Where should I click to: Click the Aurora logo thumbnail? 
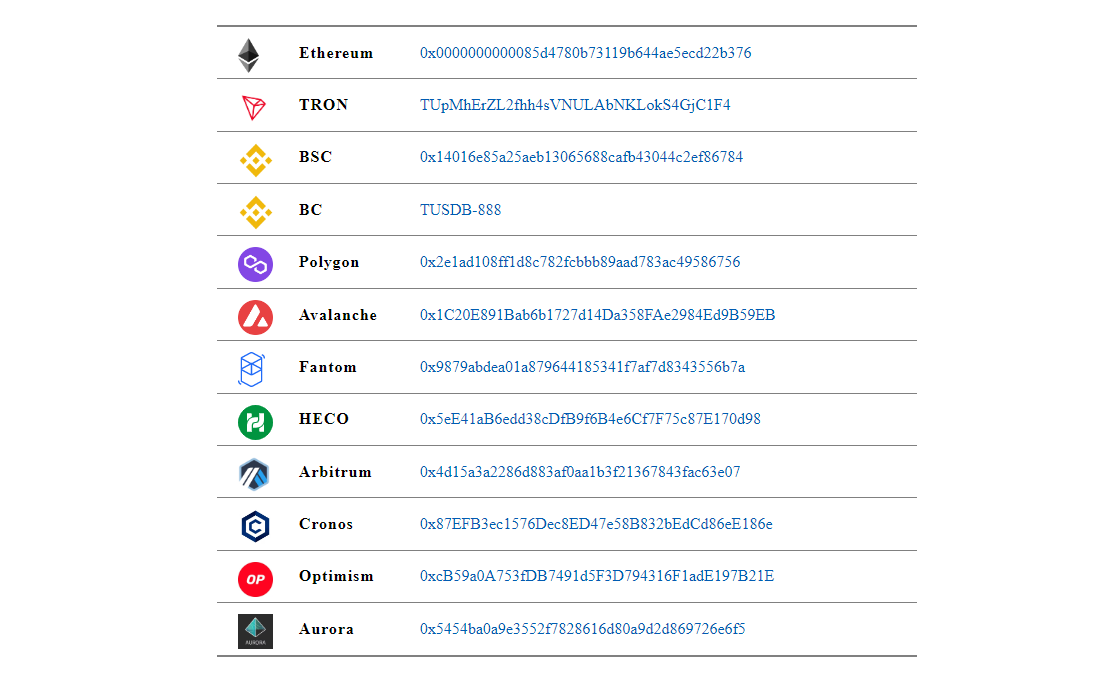(255, 631)
